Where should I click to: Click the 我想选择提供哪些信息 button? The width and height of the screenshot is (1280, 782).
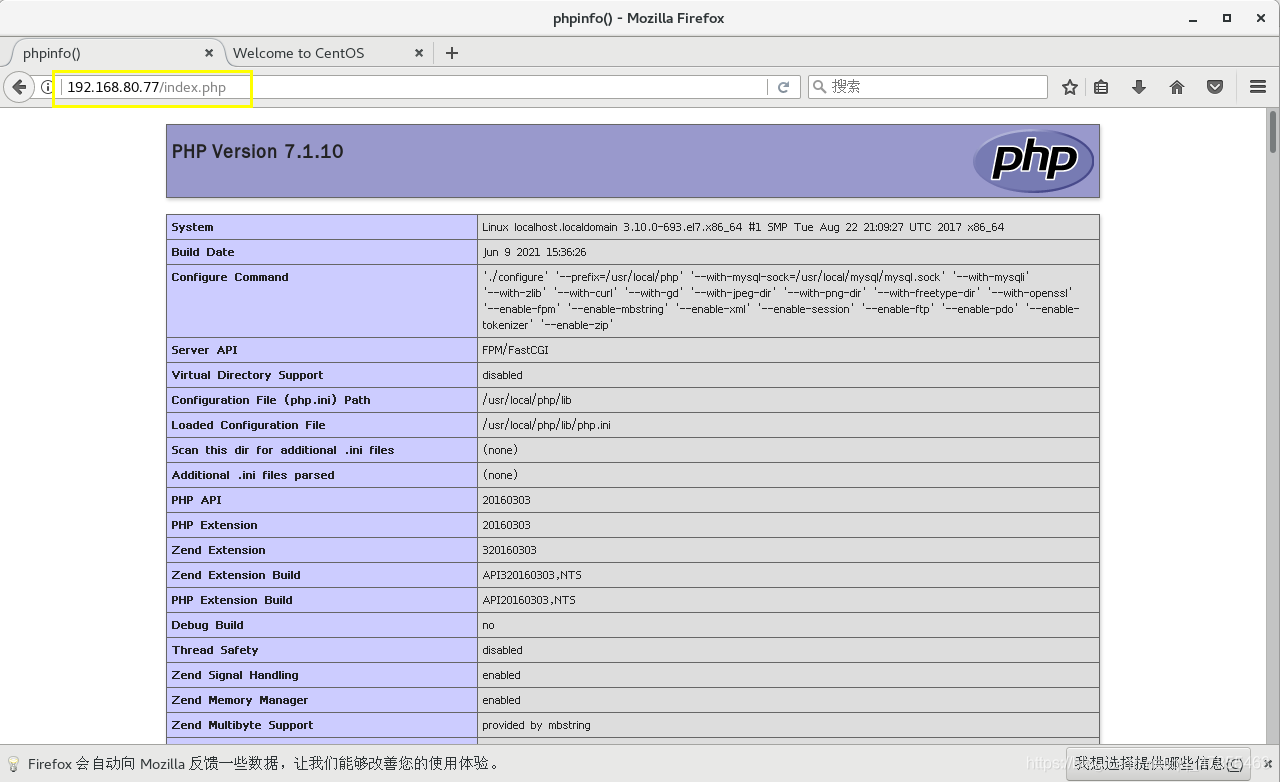coord(1158,763)
